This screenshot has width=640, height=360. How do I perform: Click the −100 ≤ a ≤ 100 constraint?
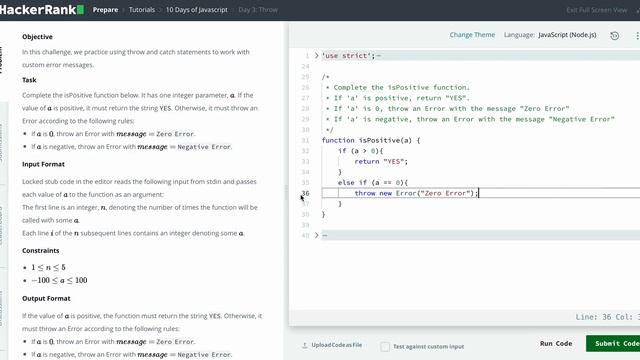59,280
